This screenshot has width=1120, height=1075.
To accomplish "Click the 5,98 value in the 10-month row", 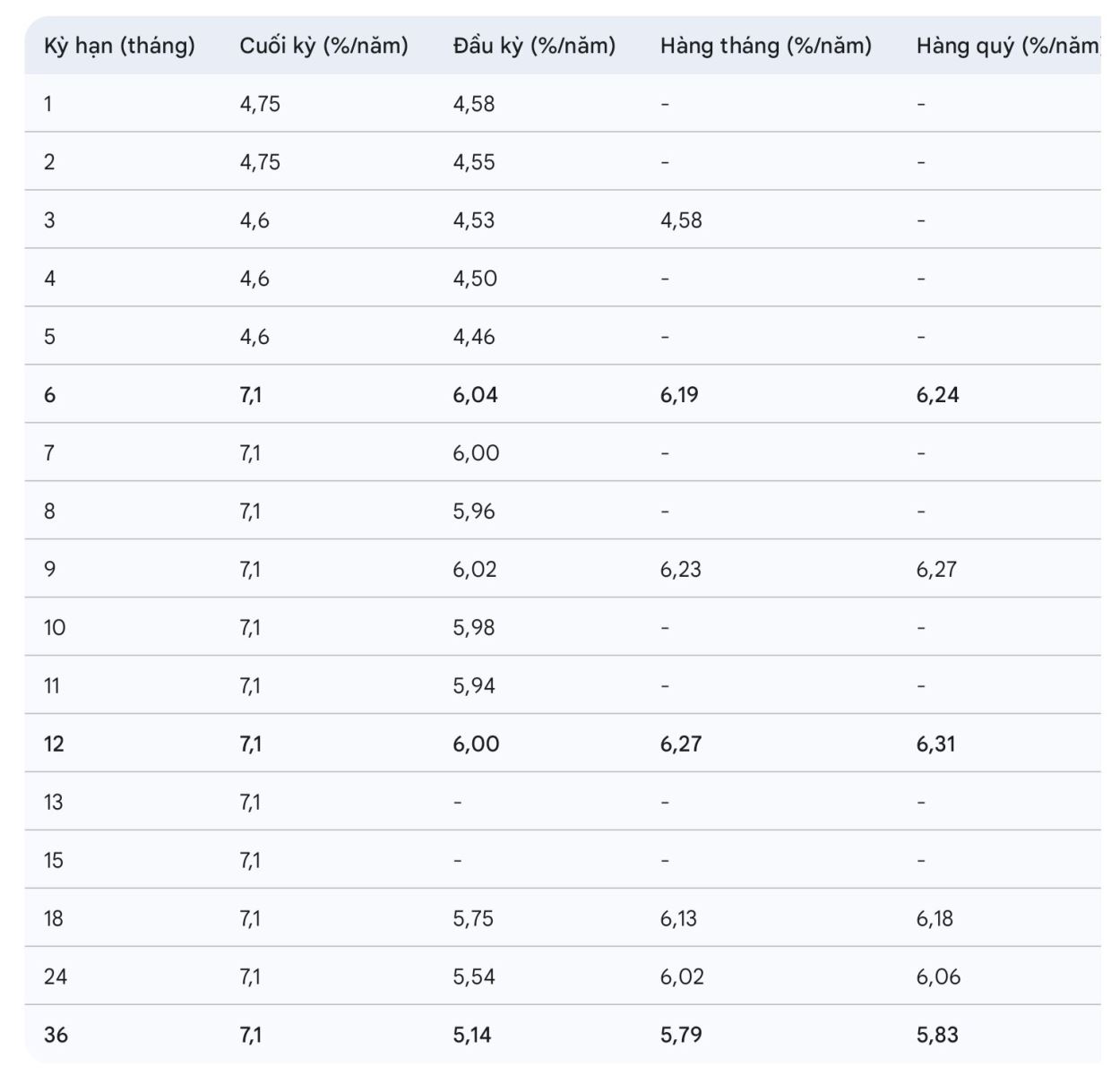I will pos(473,628).
